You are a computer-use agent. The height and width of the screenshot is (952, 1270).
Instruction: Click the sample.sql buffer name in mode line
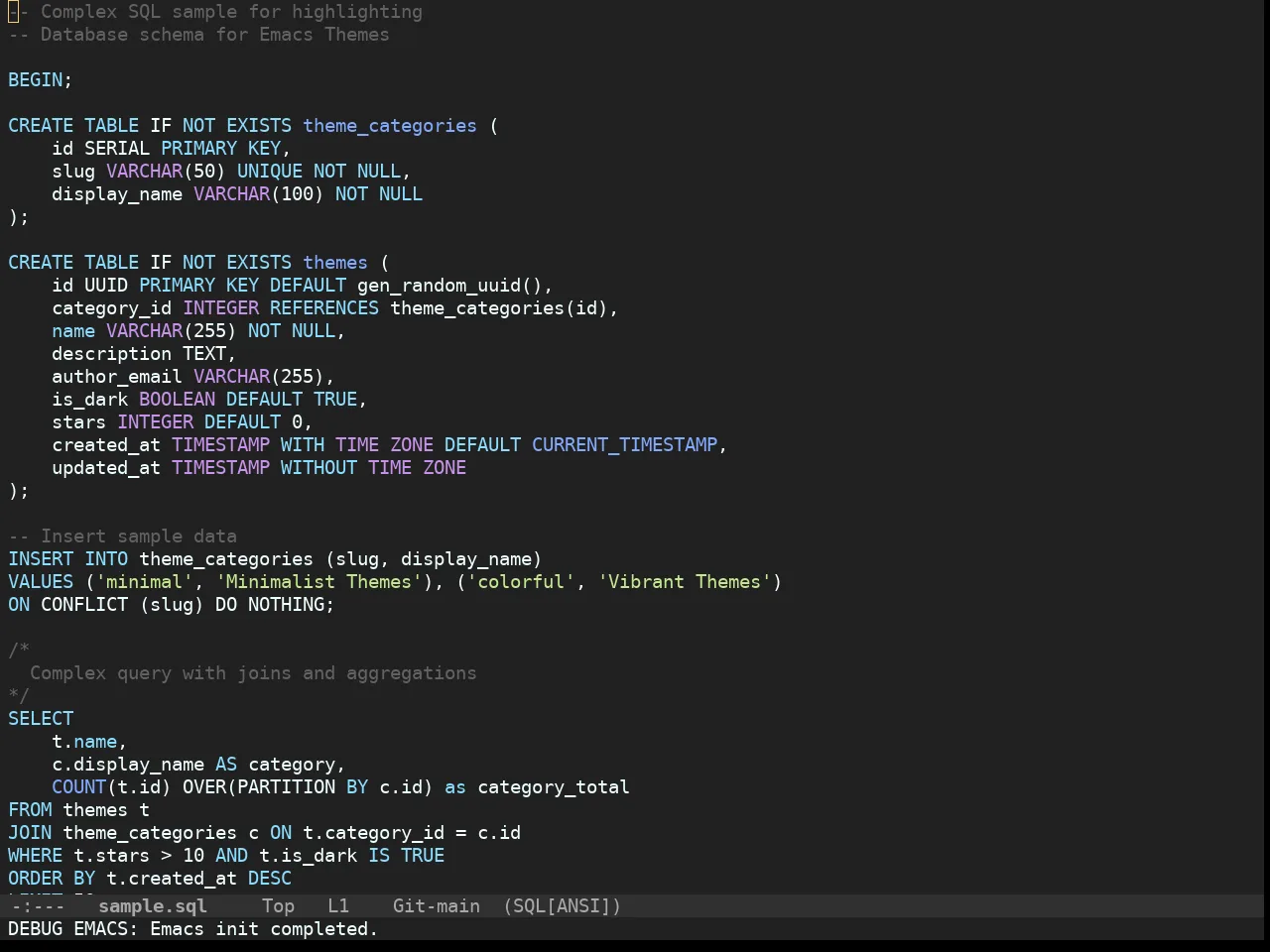point(153,906)
